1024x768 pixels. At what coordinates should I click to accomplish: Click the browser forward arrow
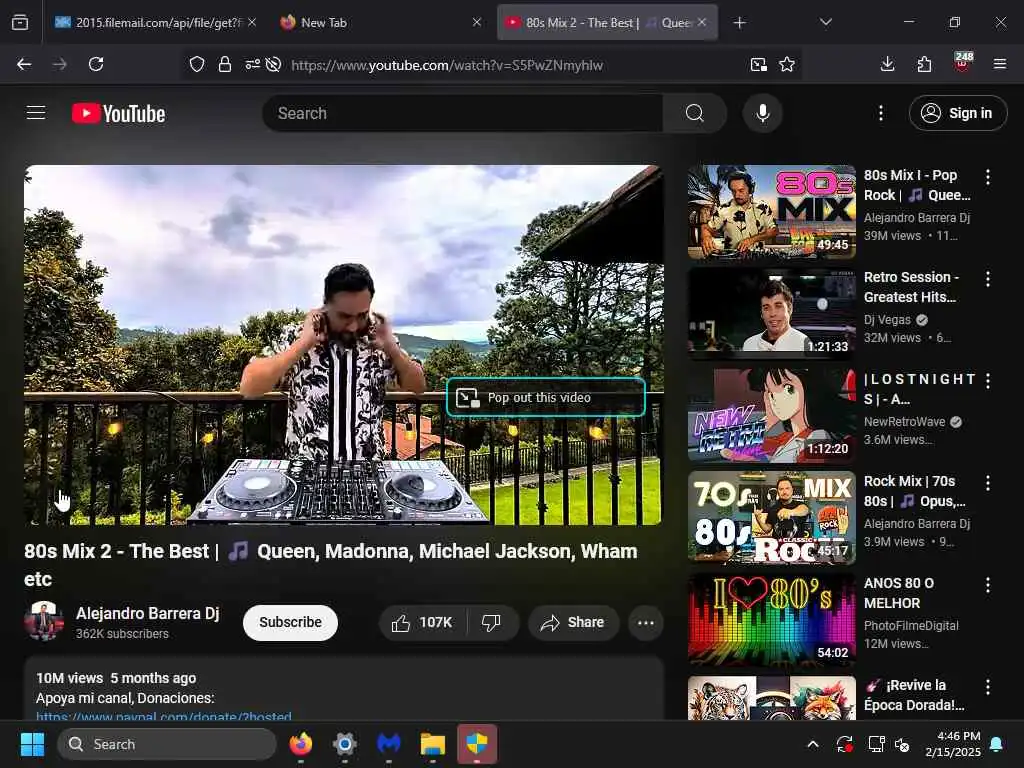click(x=59, y=64)
